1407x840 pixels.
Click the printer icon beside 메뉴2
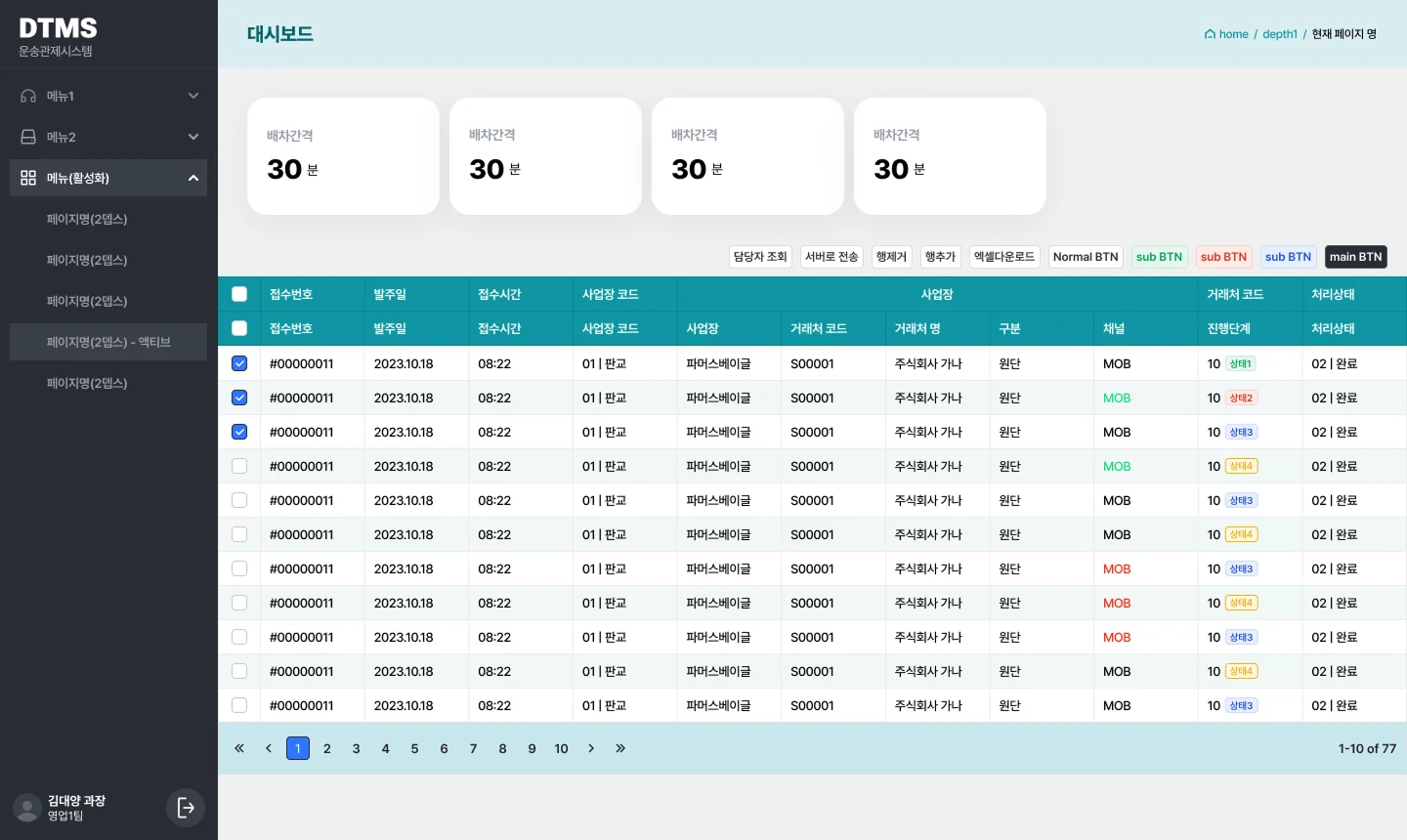tap(28, 137)
